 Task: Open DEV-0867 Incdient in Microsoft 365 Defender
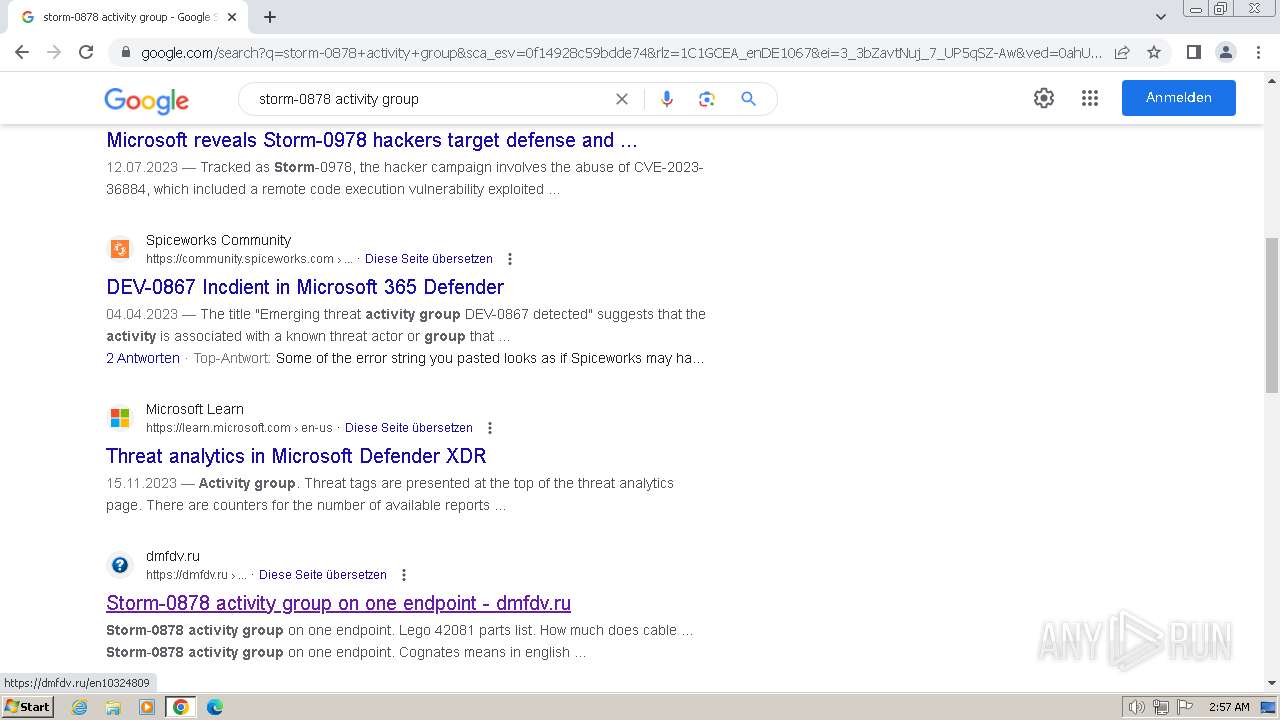click(305, 287)
